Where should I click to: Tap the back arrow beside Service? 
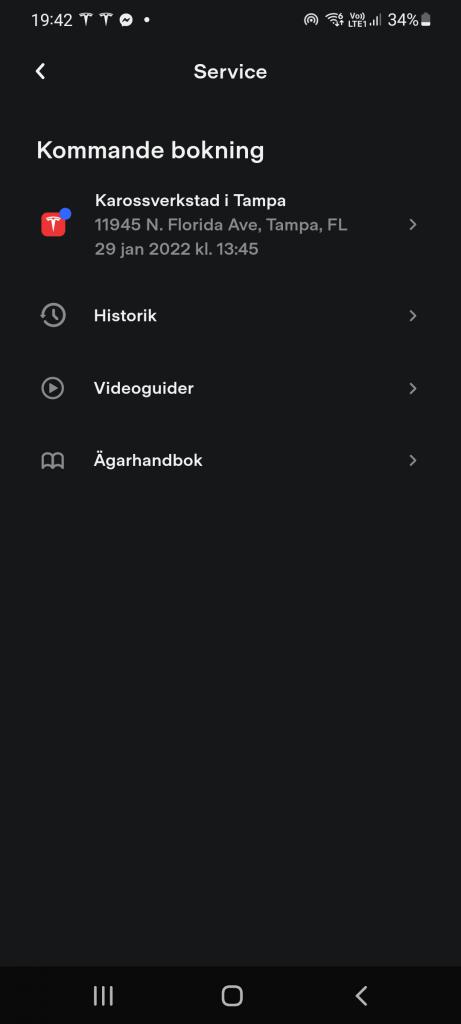40,71
